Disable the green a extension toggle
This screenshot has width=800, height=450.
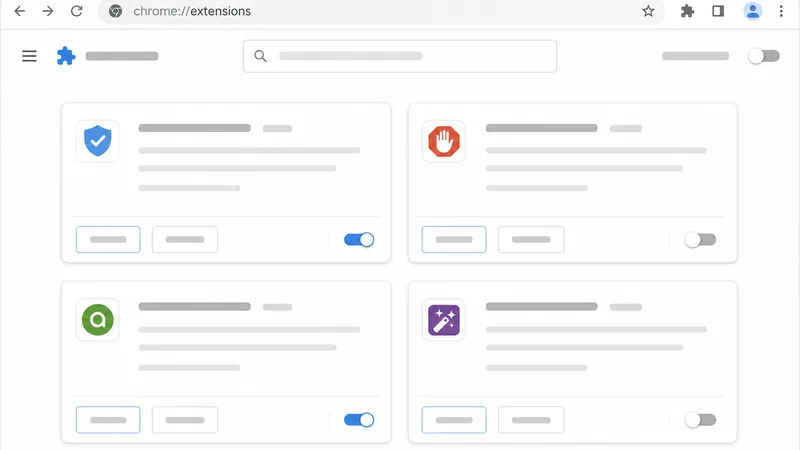pyautogui.click(x=359, y=420)
